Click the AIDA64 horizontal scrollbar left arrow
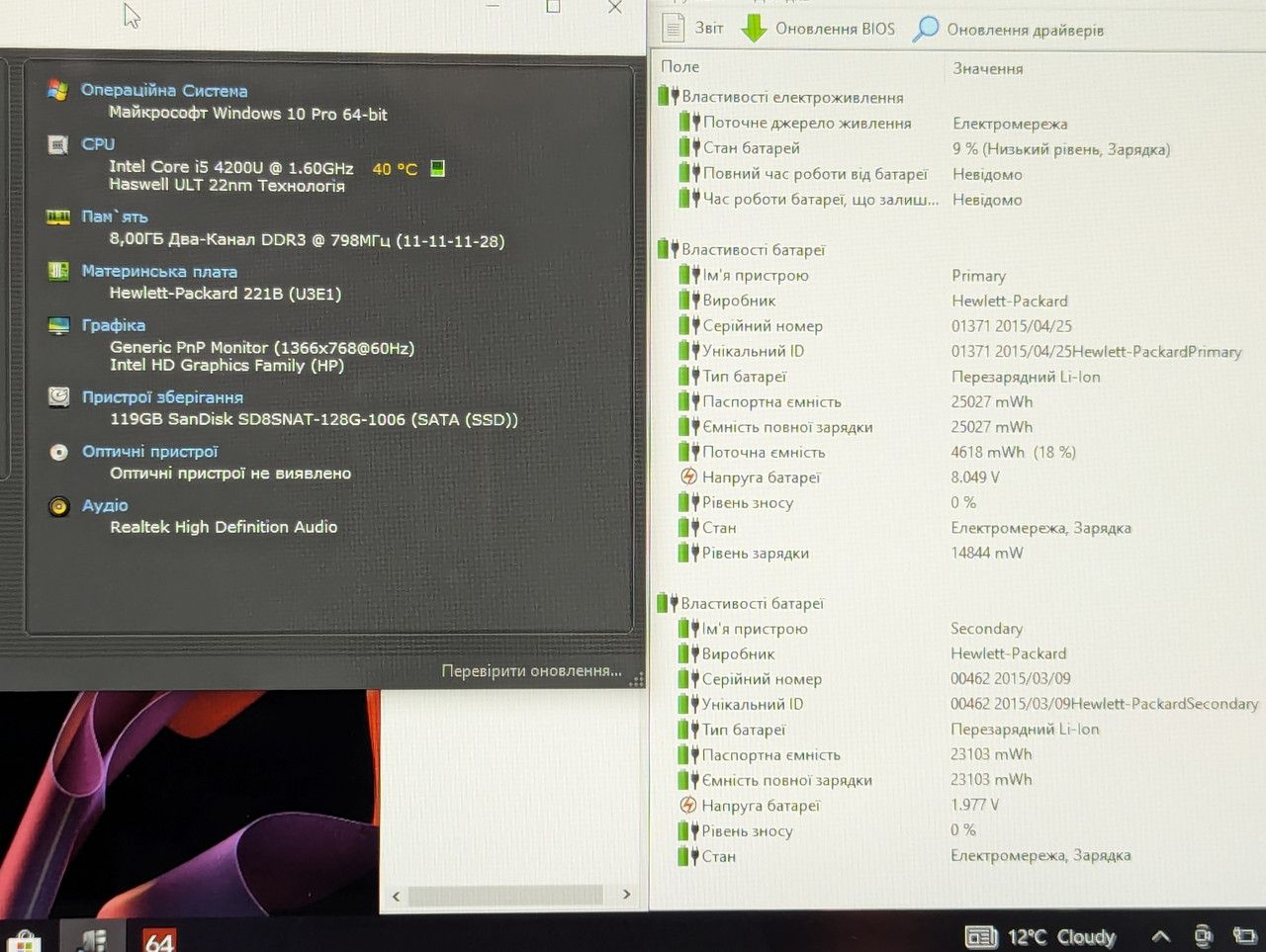 pyautogui.click(x=397, y=896)
